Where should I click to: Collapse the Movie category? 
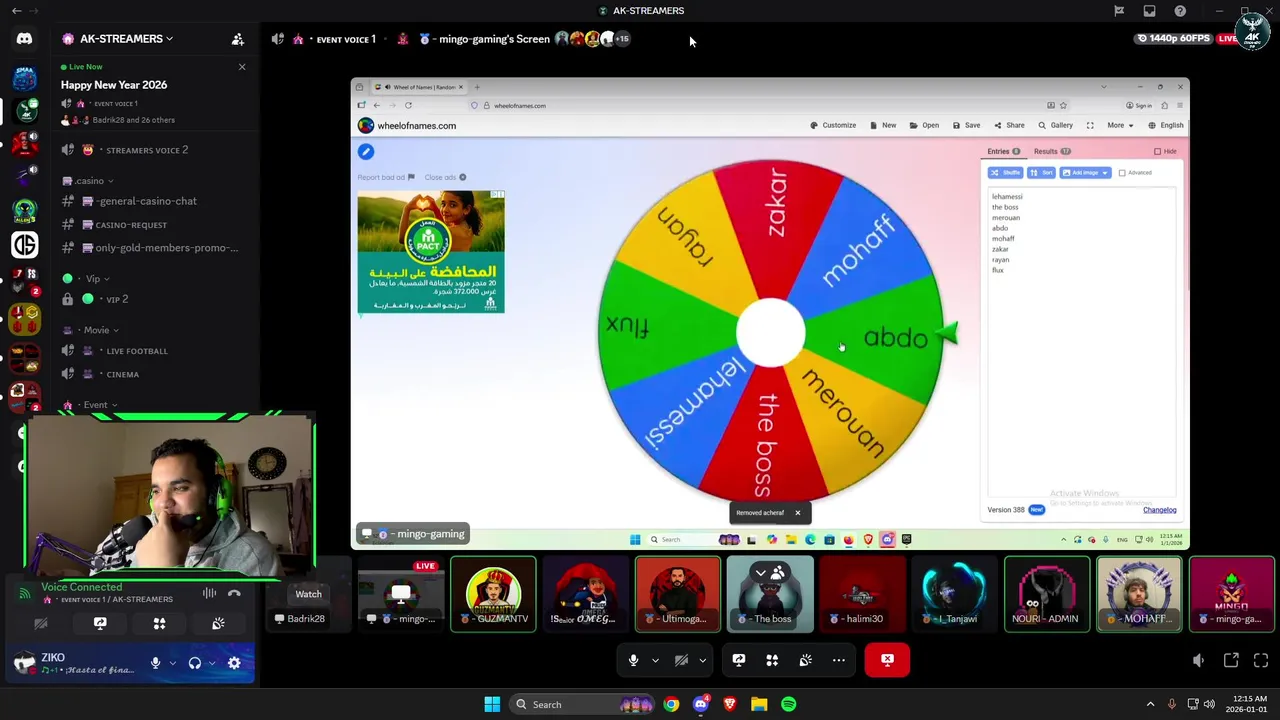tap(101, 330)
